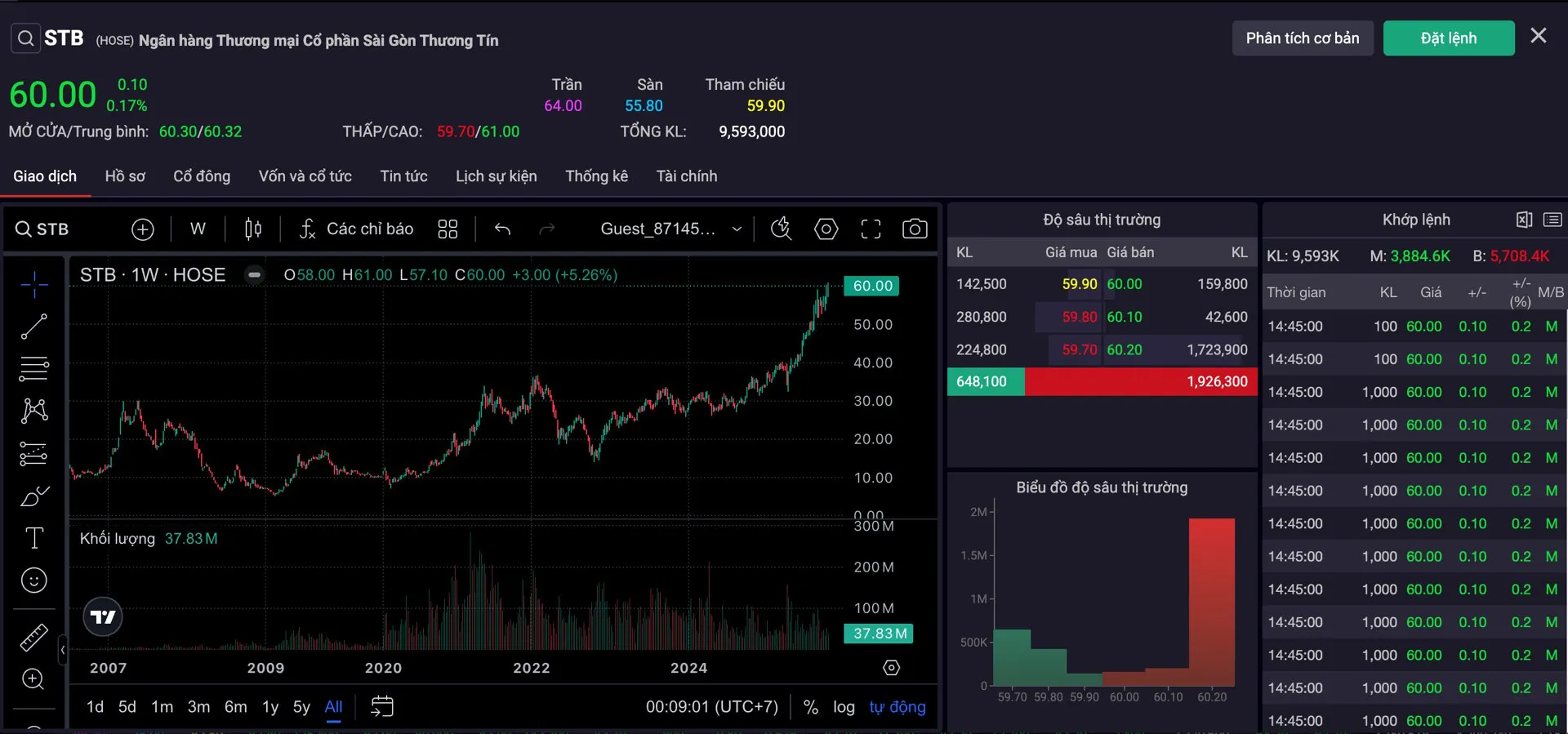This screenshot has height=734, width=1568.
Task: Set chart range to 1m
Action: [x=163, y=707]
